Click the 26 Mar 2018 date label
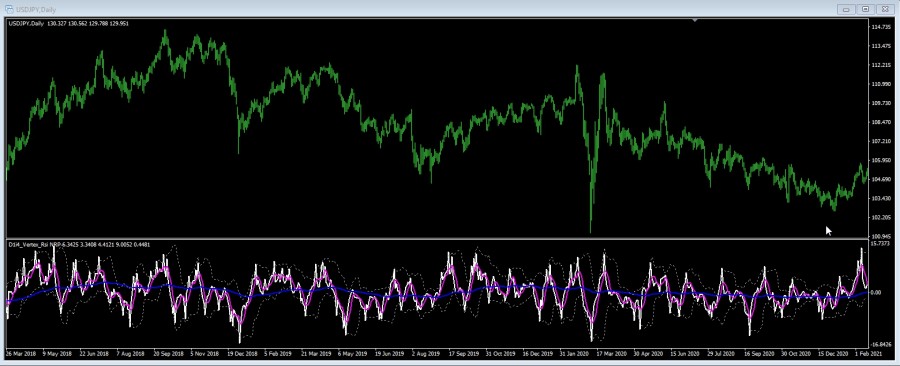900x366 pixels. point(21,354)
